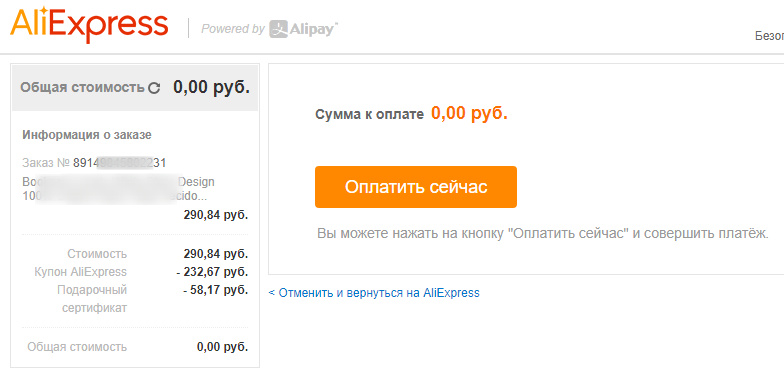Click the "Купон AliExpress" label

(80, 272)
